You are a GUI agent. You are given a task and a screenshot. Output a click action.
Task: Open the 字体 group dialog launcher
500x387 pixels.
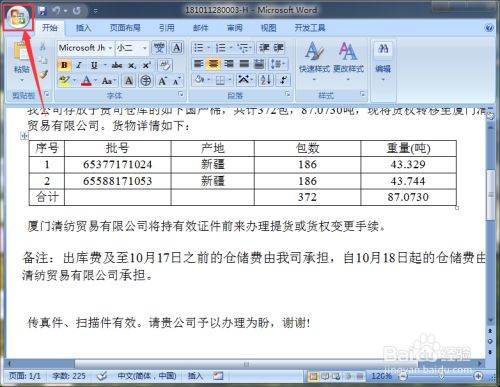click(181, 94)
